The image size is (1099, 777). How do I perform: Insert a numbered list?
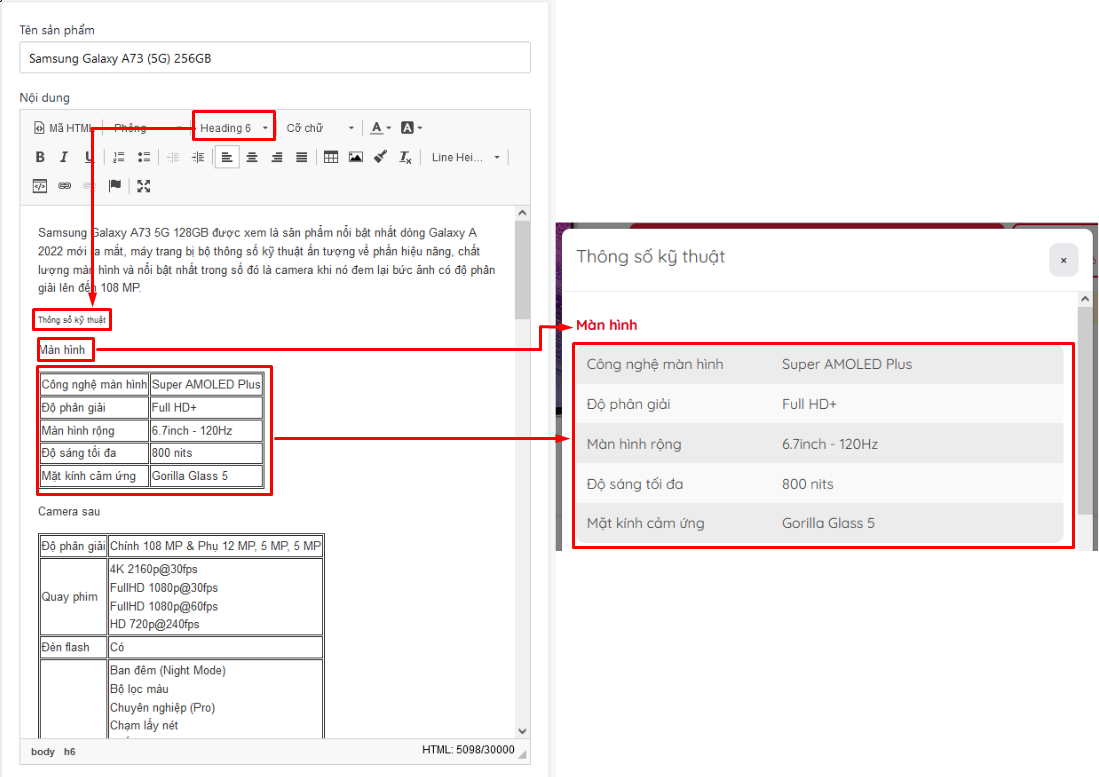point(119,157)
